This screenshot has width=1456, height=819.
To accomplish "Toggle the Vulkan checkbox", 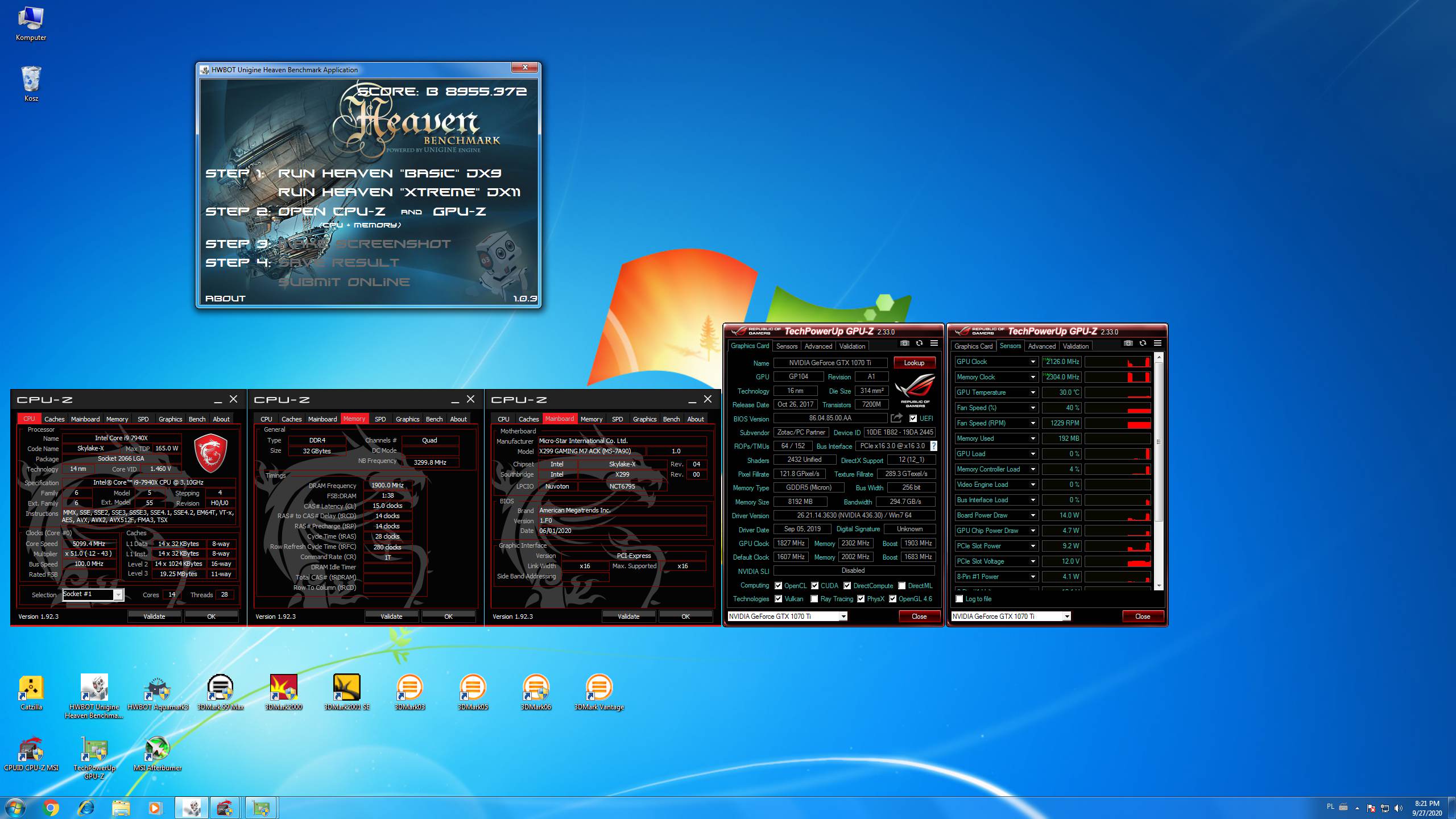I will (778, 599).
